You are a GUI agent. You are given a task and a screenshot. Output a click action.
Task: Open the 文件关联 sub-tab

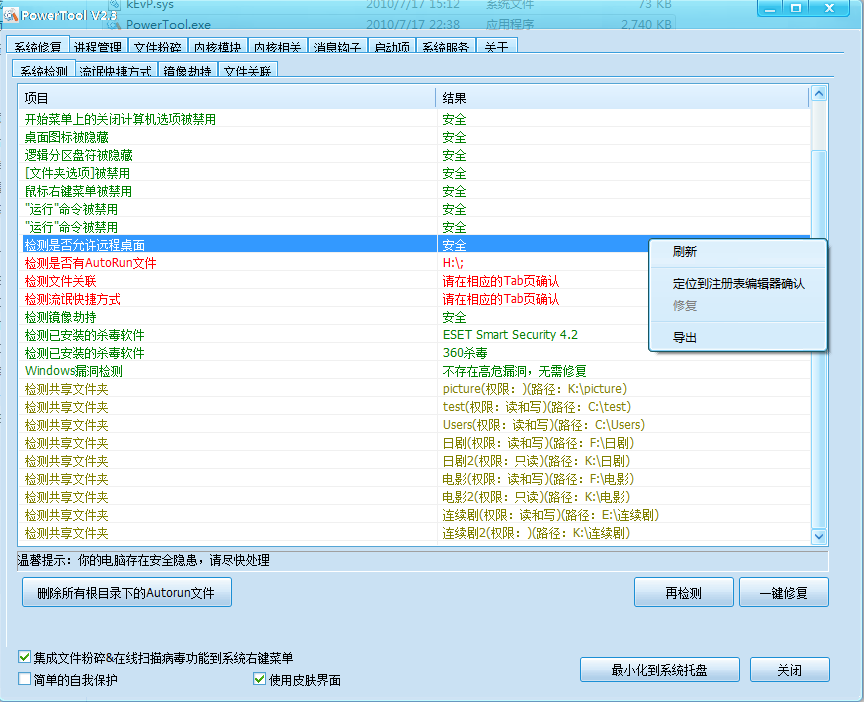coord(248,69)
